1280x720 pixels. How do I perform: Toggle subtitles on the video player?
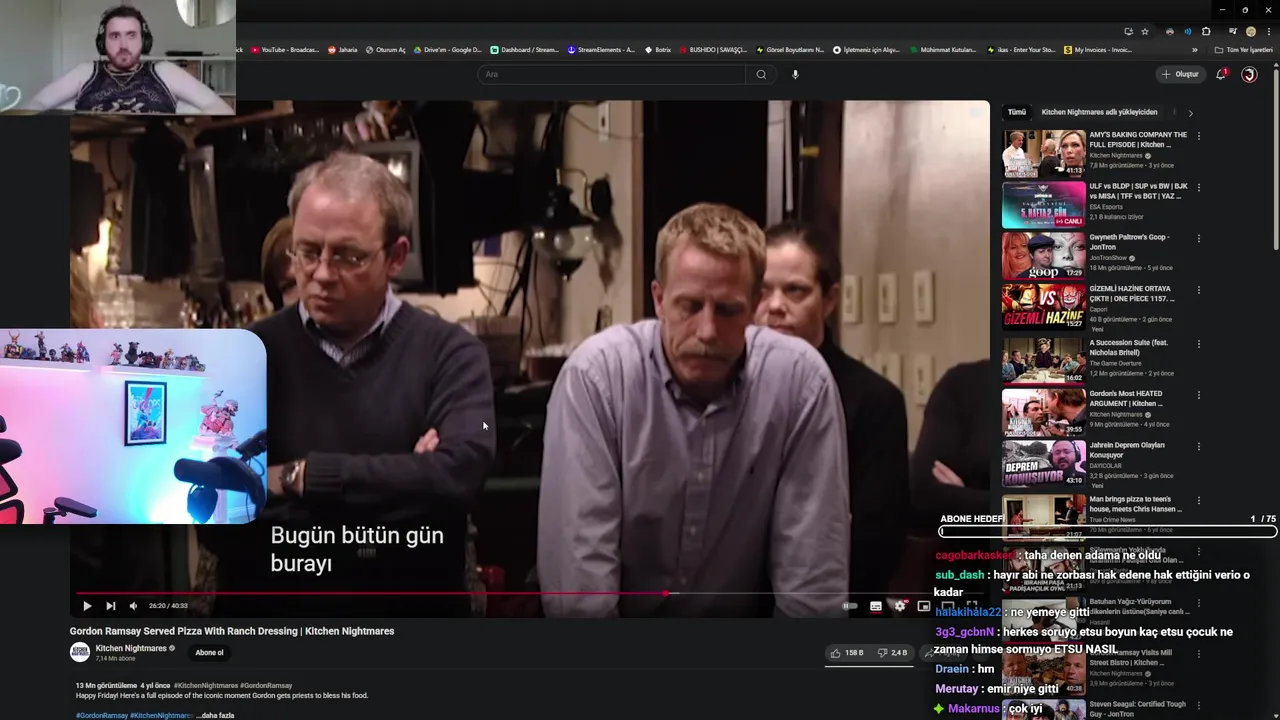pos(876,606)
